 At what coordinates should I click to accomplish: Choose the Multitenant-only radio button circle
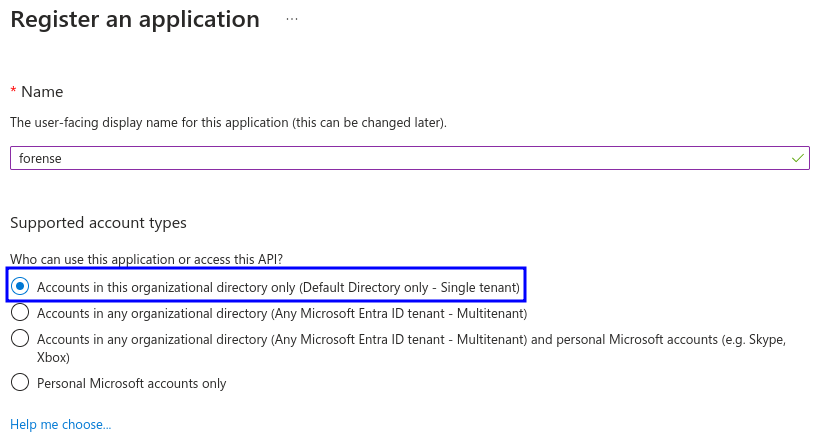(x=20, y=312)
